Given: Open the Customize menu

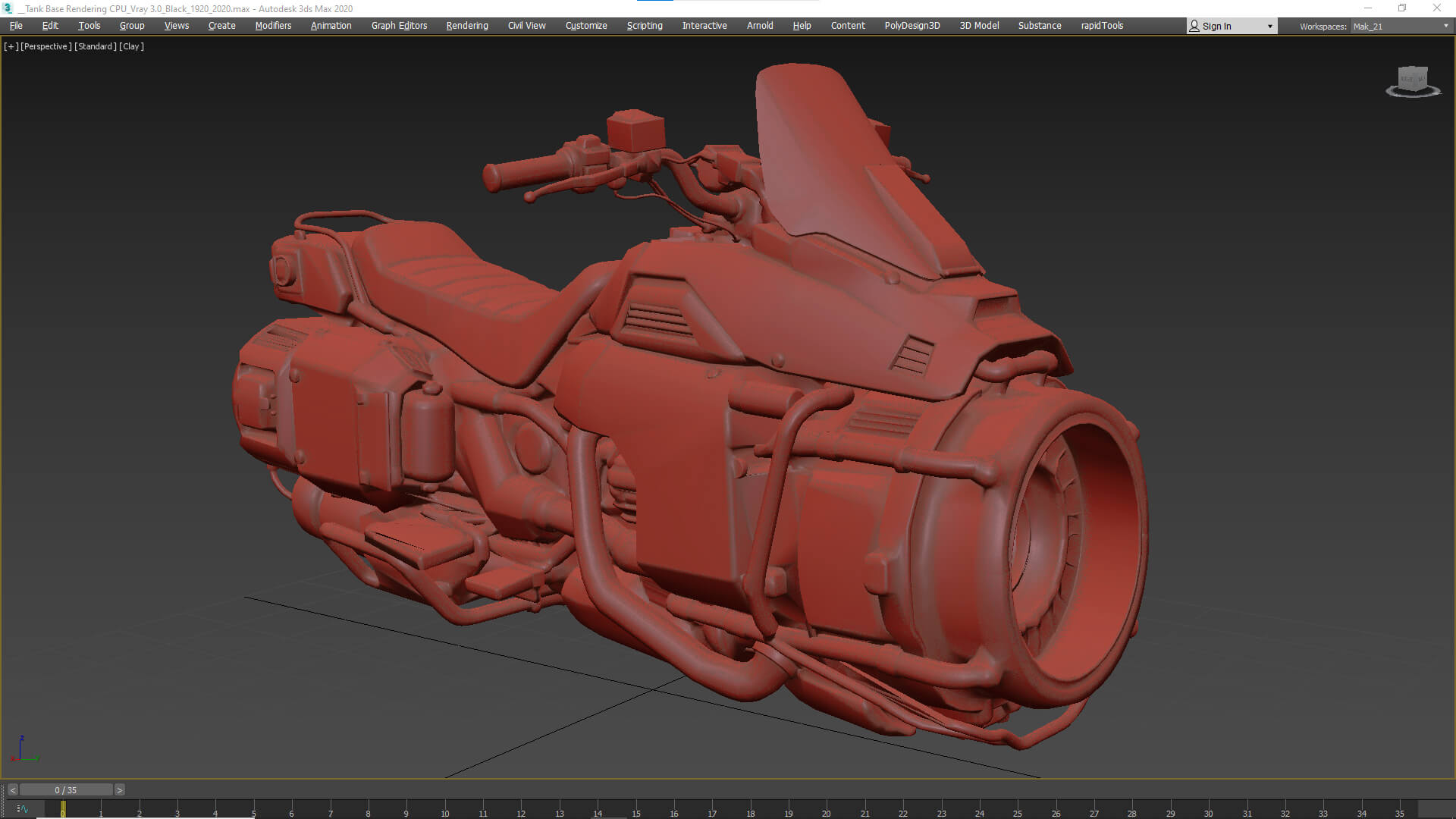Looking at the screenshot, I should click(x=586, y=26).
